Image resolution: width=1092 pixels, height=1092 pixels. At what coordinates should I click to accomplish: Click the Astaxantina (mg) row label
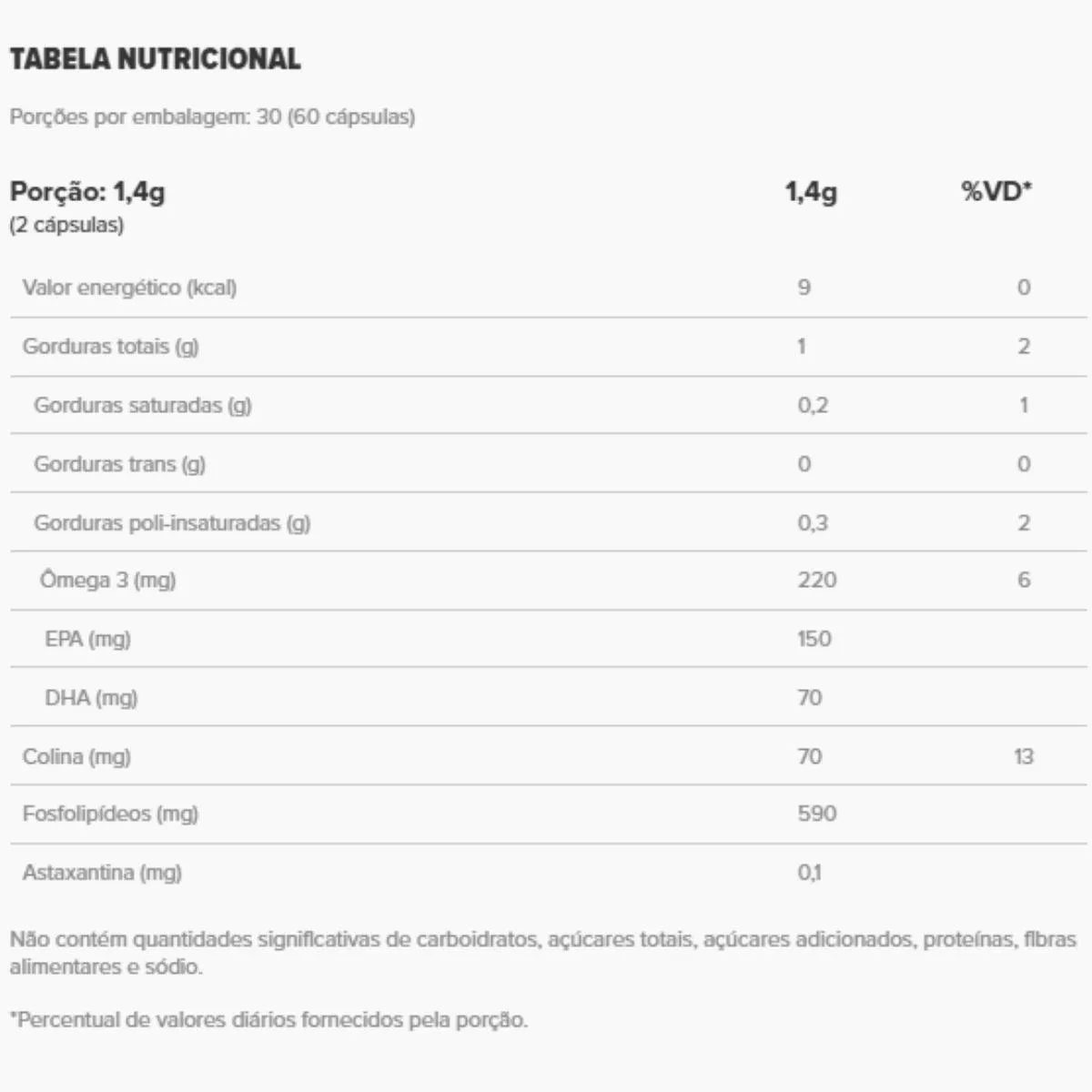pyautogui.click(x=102, y=873)
